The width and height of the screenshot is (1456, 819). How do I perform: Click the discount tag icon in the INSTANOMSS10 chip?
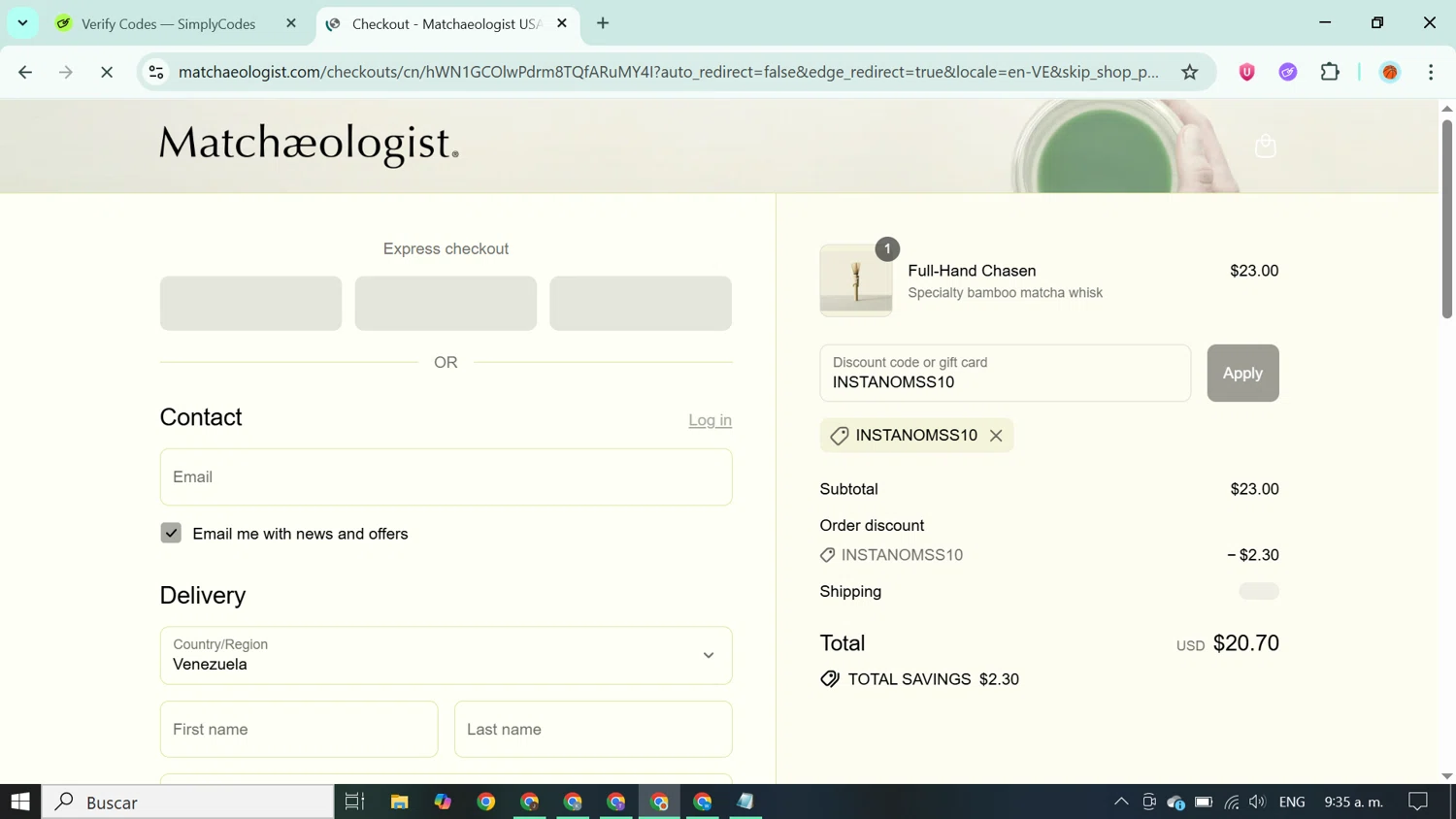840,436
